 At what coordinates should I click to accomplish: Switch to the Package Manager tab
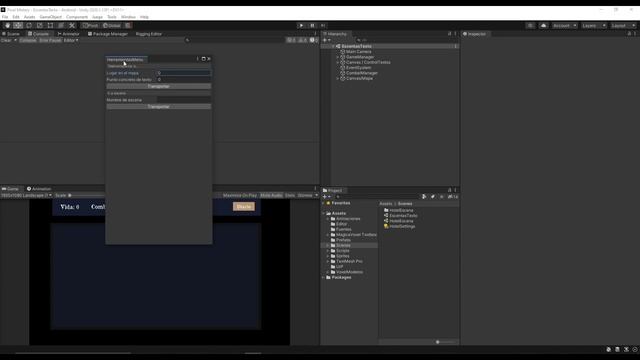point(108,34)
